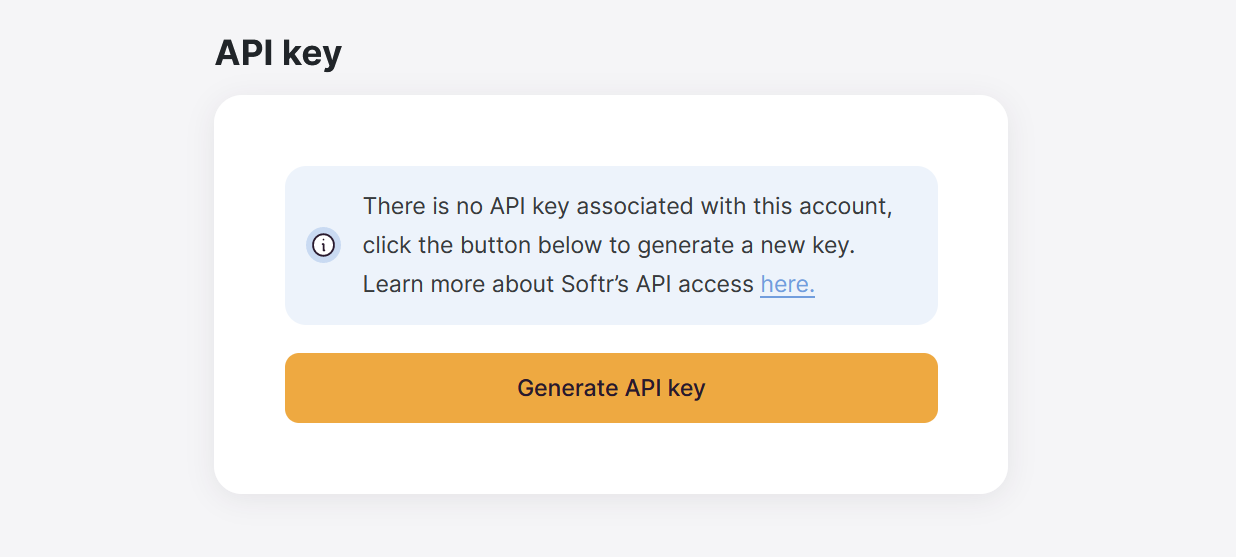Click the word "Learn" in the notice
The width and height of the screenshot is (1236, 557).
coord(393,284)
